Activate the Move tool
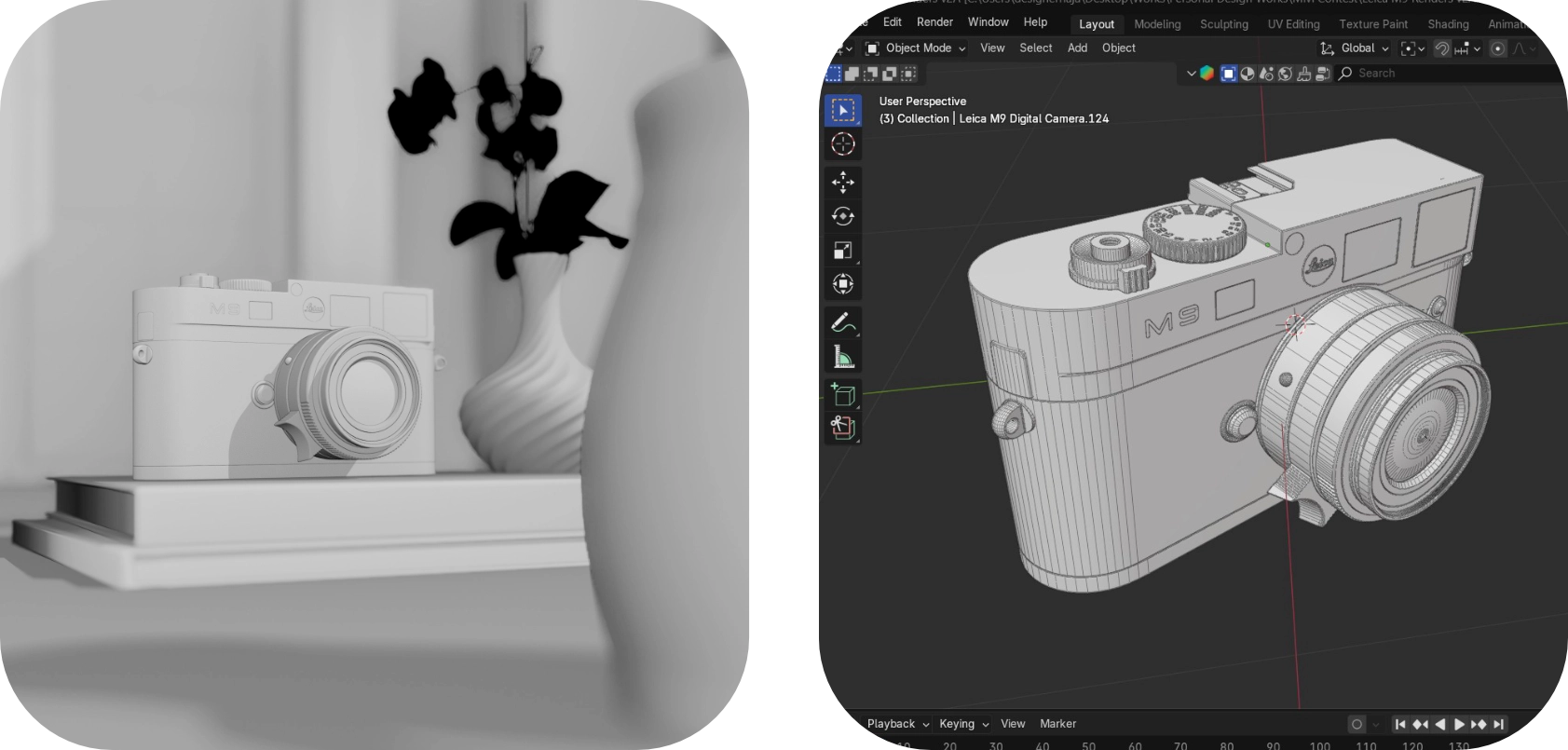1568x750 pixels. (843, 182)
